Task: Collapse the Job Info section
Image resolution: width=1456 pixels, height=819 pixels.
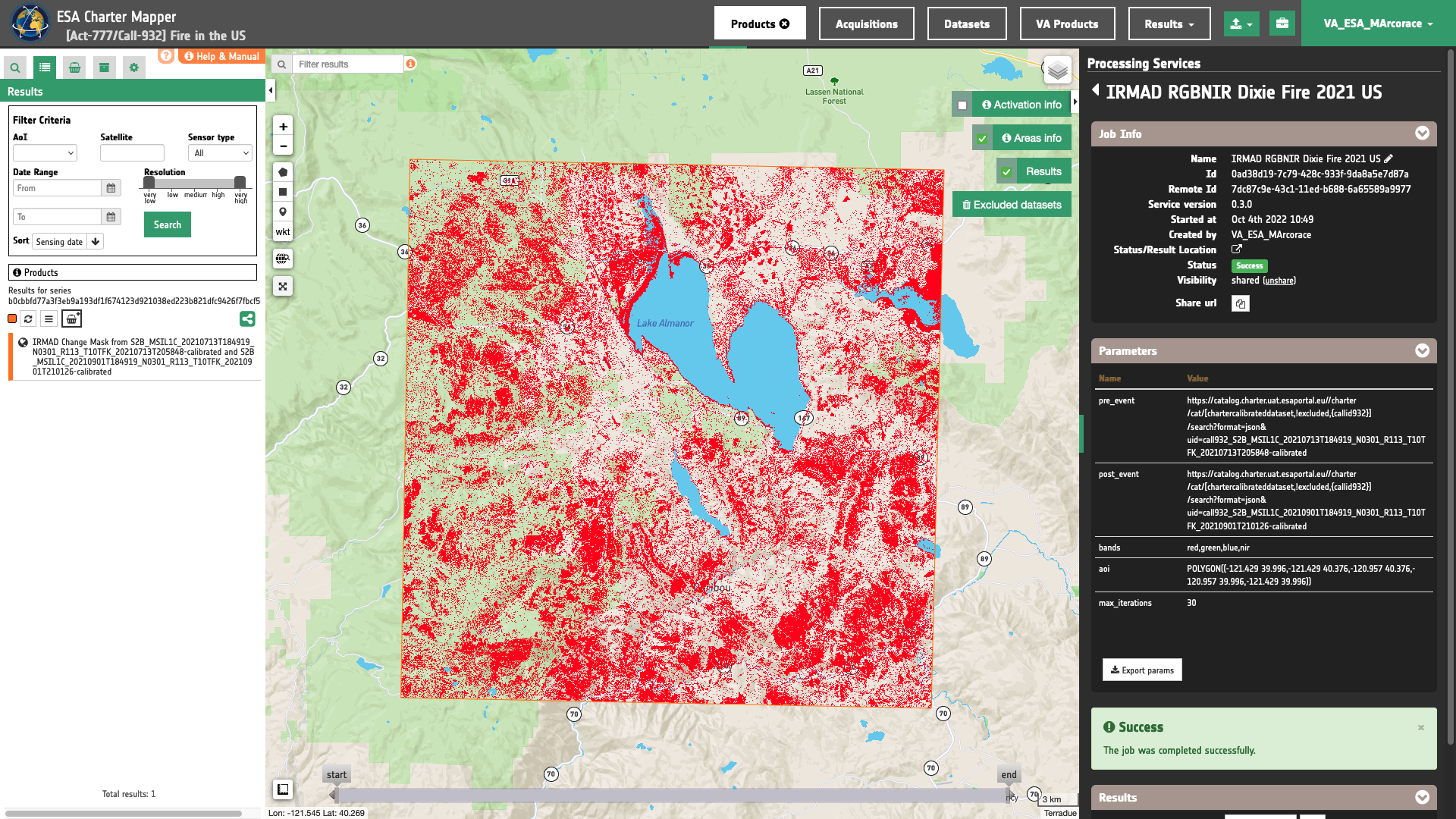Action: click(1422, 133)
